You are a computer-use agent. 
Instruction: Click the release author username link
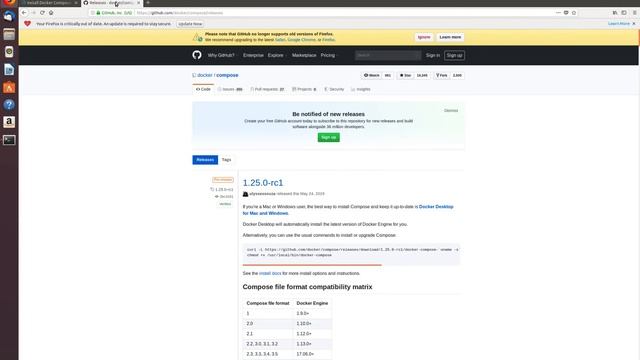tap(262, 194)
